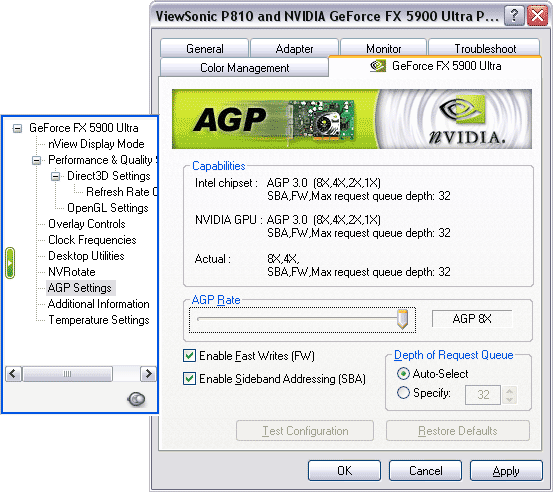This screenshot has width=553, height=492.
Task: Click the request queue spinner up arrow
Action: point(509,391)
